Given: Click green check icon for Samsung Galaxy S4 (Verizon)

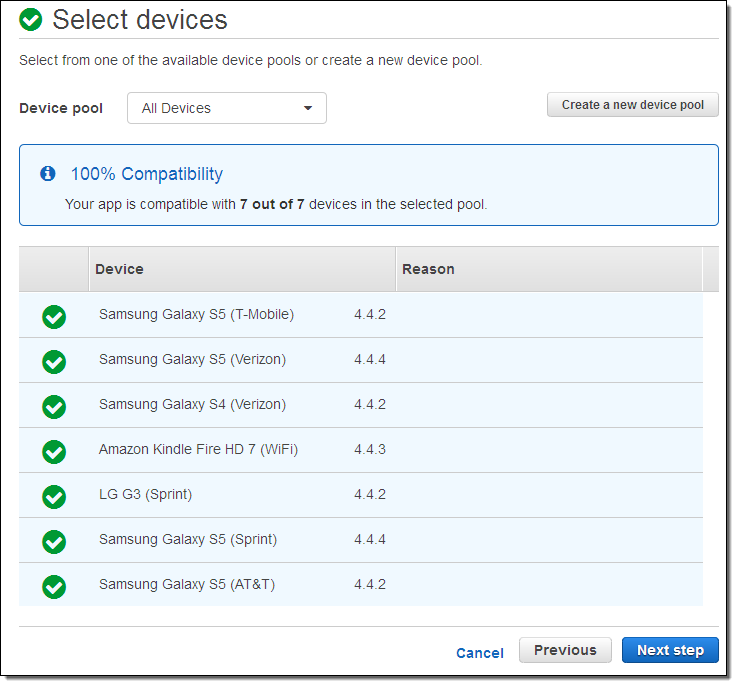Looking at the screenshot, I should click(x=54, y=406).
